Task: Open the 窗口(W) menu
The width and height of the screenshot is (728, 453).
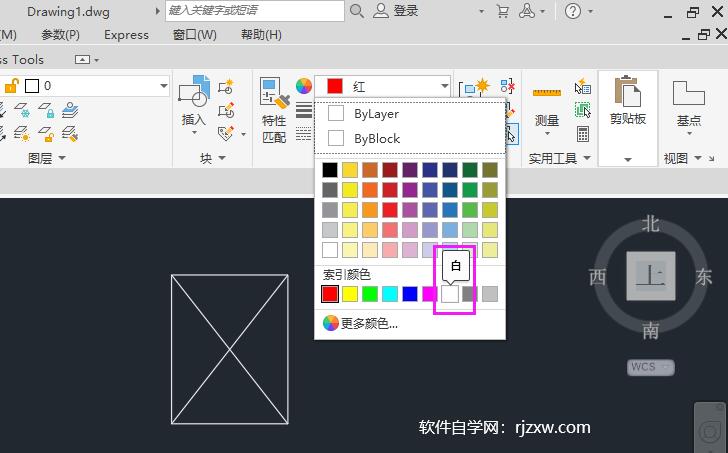Action: point(195,35)
